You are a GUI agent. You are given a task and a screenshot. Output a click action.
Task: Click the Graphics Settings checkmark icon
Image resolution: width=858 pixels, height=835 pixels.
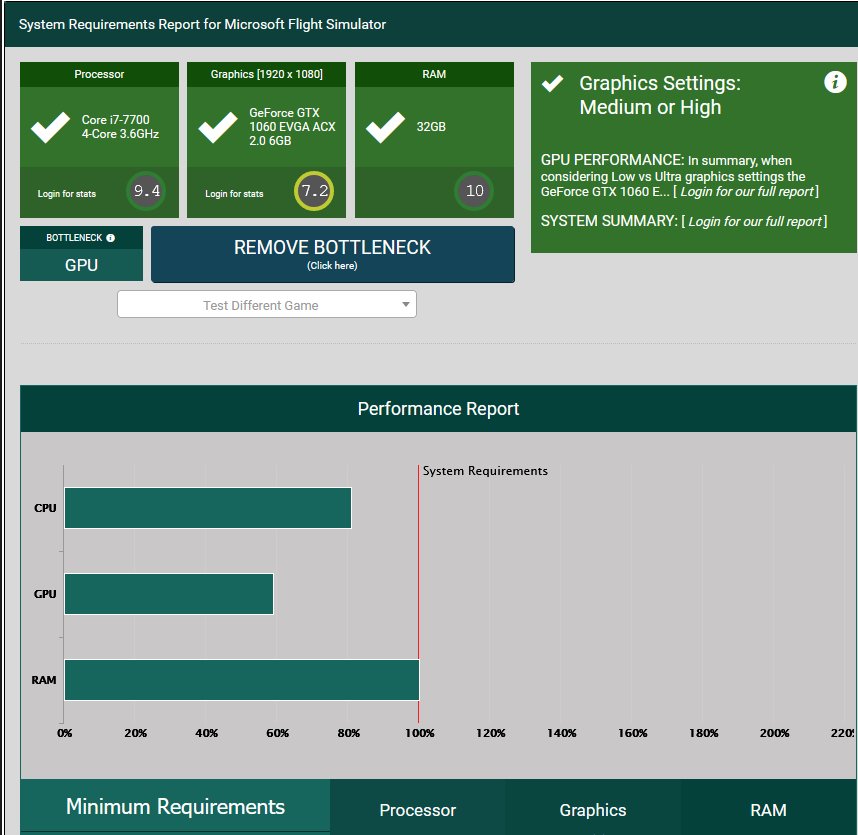(x=552, y=83)
